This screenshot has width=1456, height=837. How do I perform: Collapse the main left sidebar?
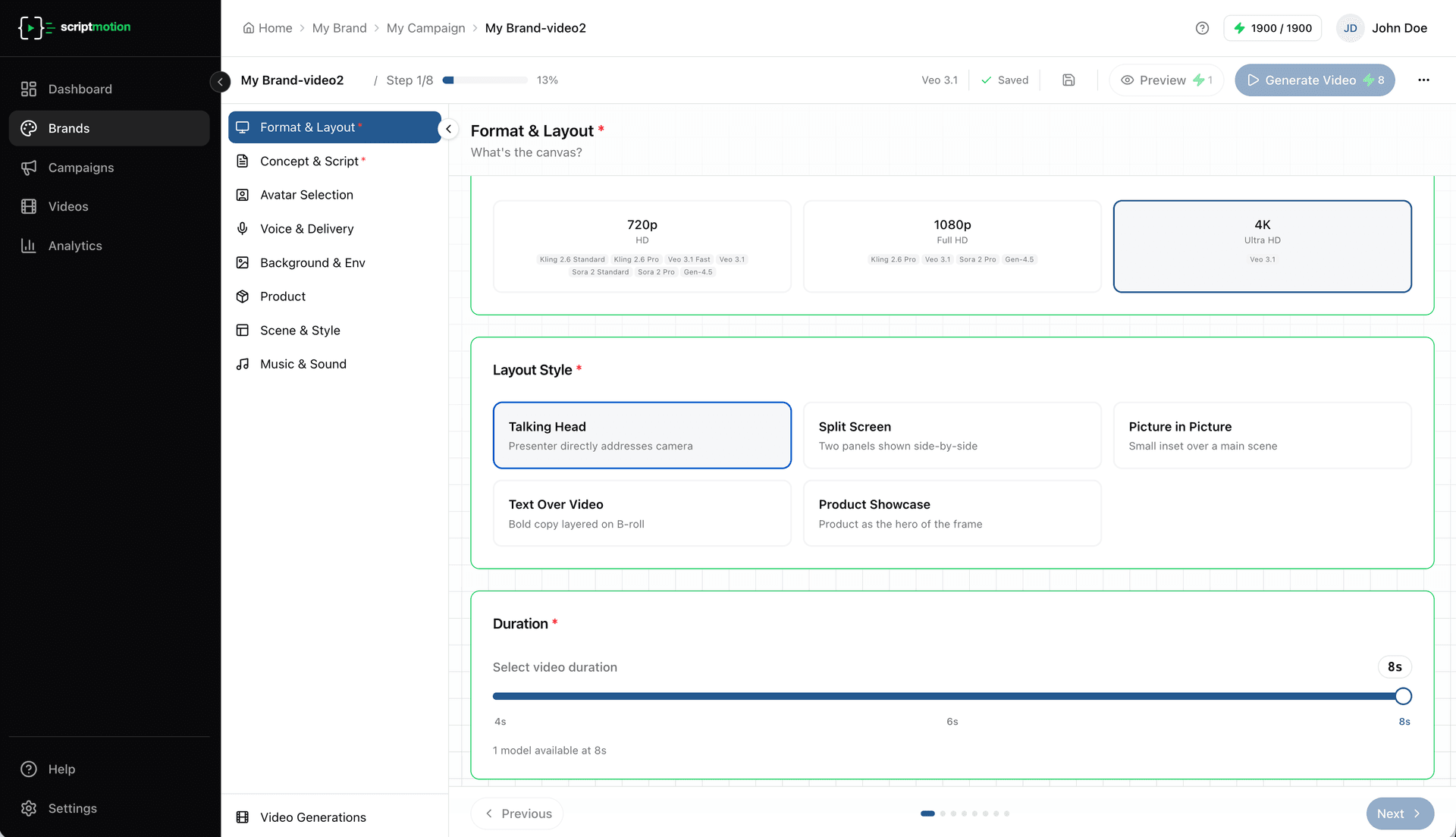[220, 81]
